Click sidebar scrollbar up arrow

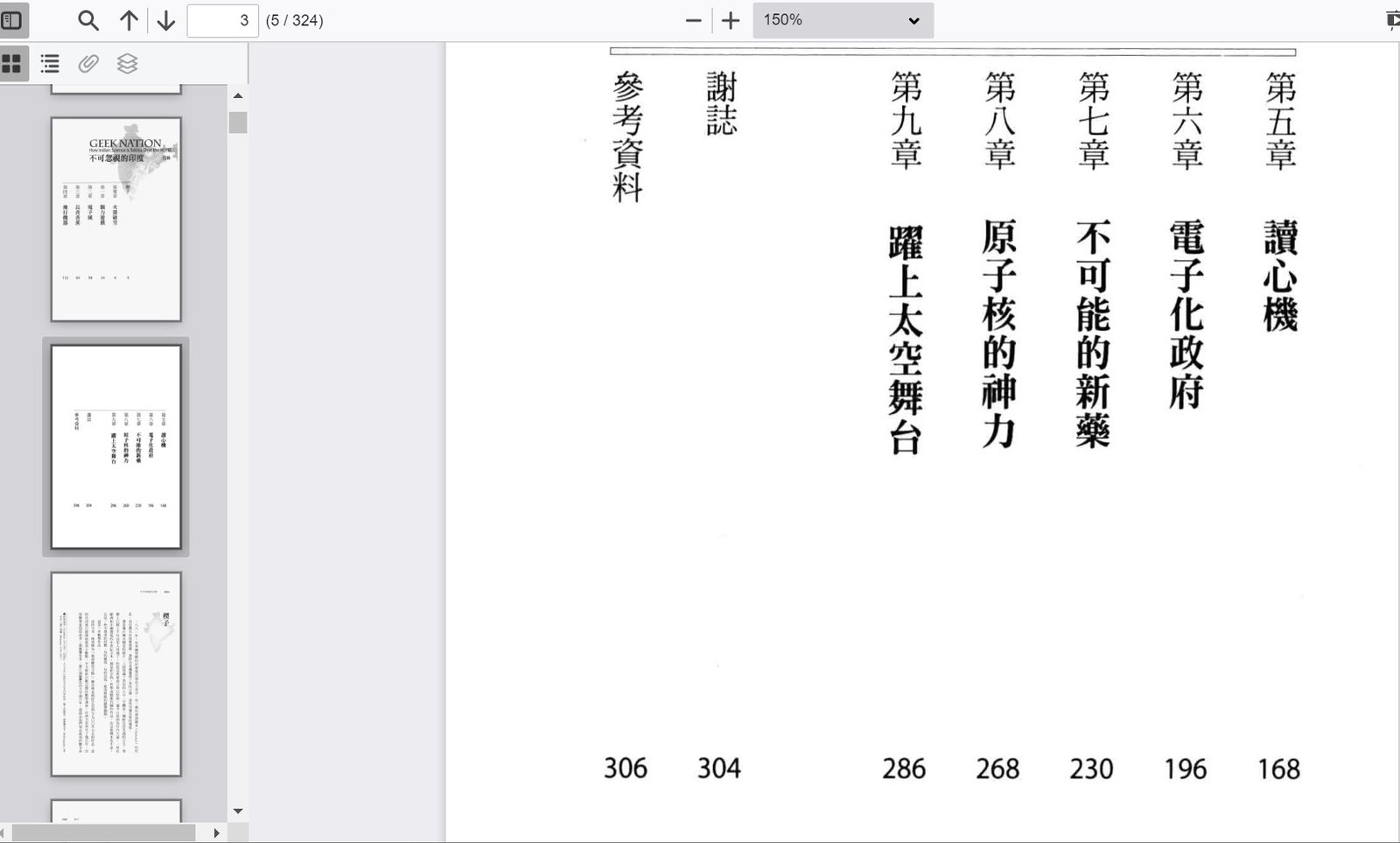tap(238, 95)
